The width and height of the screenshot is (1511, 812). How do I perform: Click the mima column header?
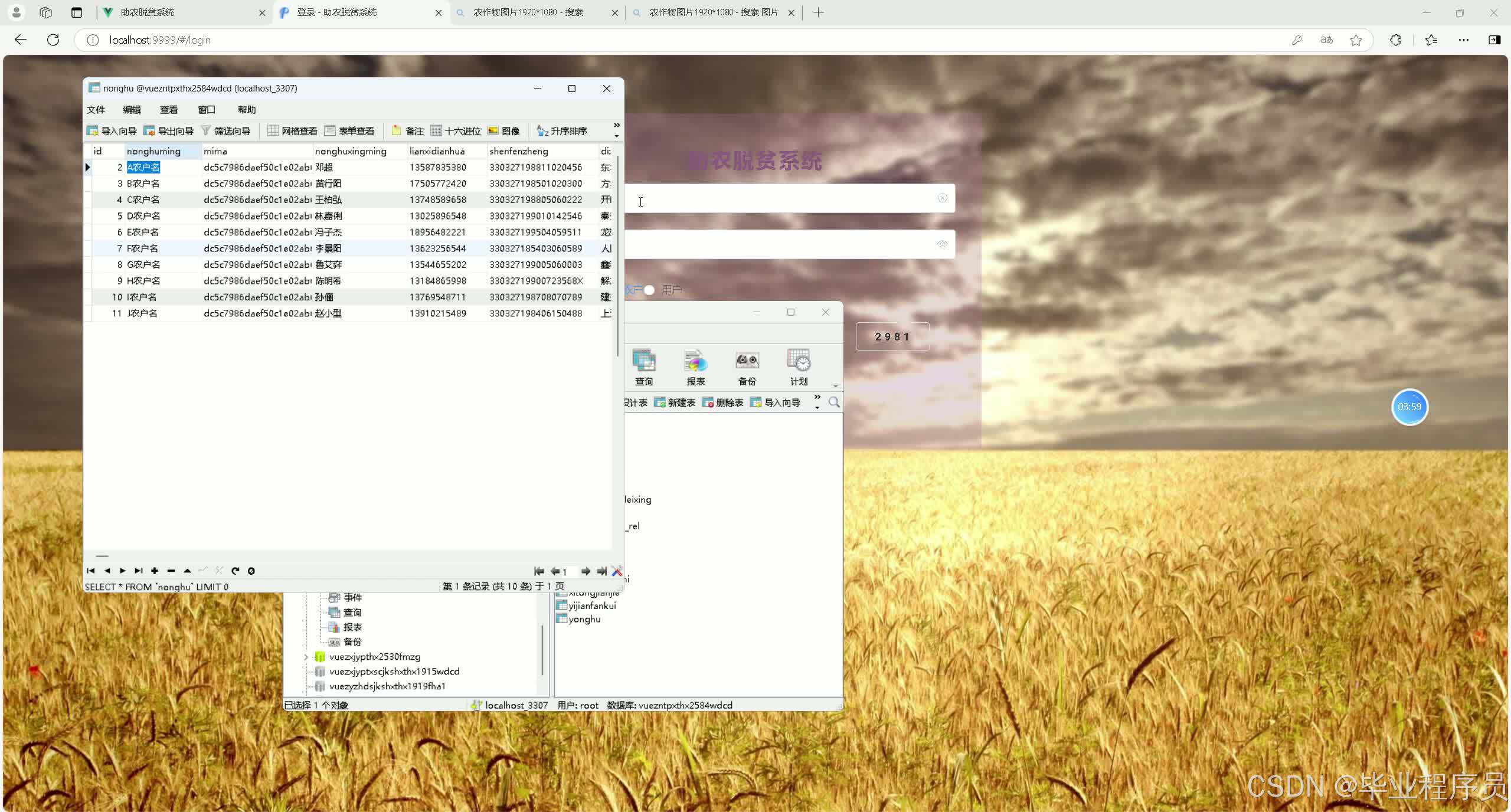pos(257,151)
